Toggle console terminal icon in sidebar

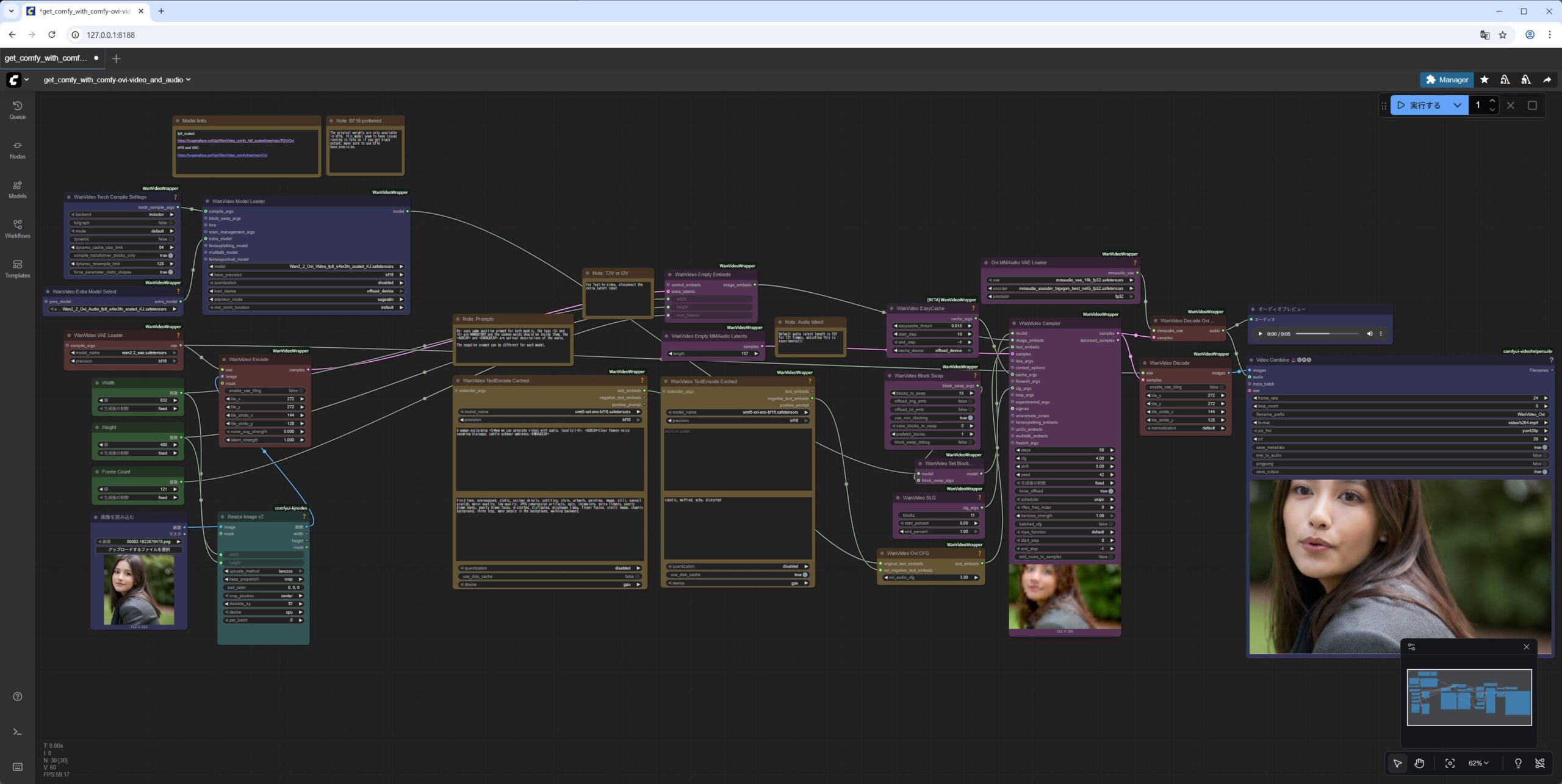coord(17,732)
